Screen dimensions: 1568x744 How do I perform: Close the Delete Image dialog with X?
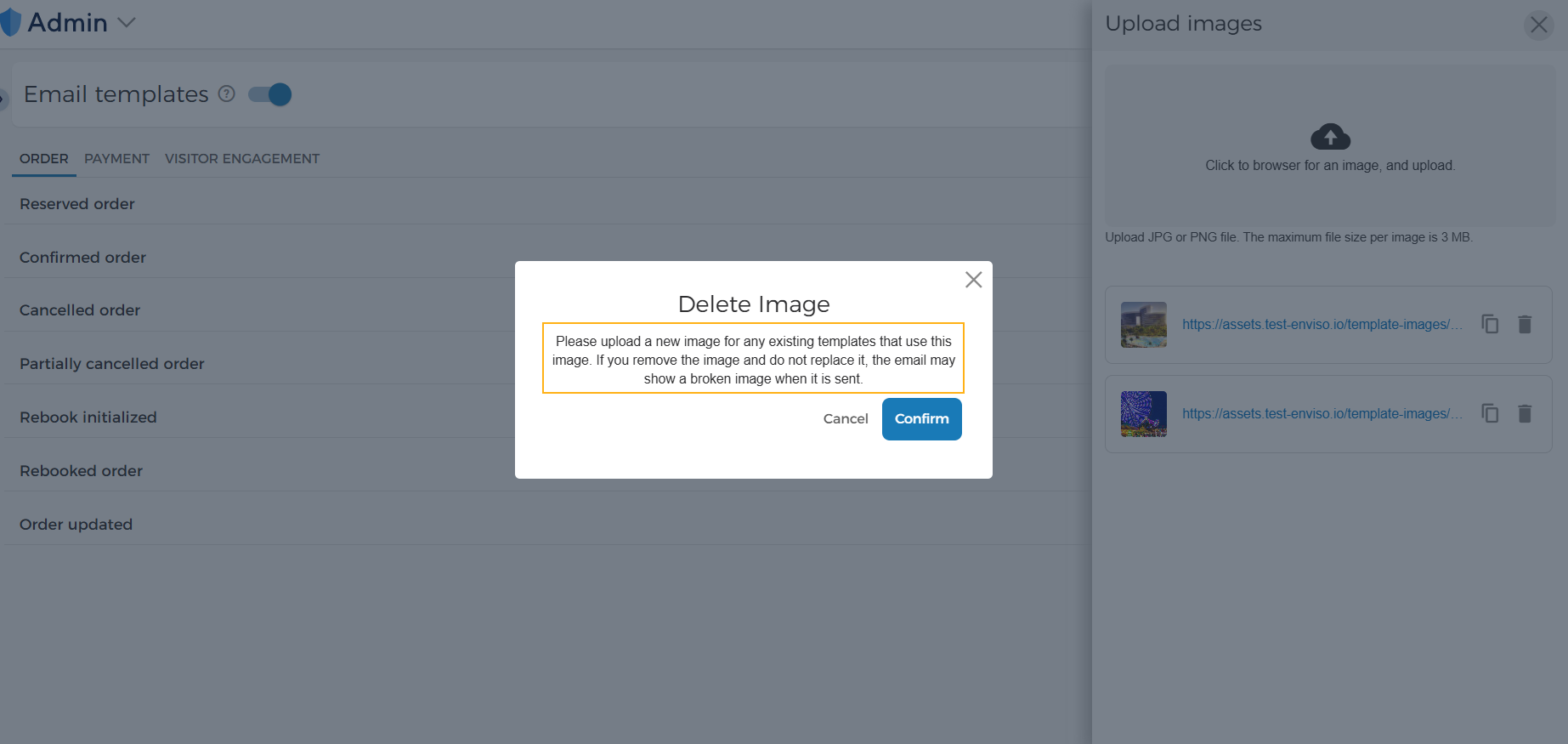[x=974, y=280]
